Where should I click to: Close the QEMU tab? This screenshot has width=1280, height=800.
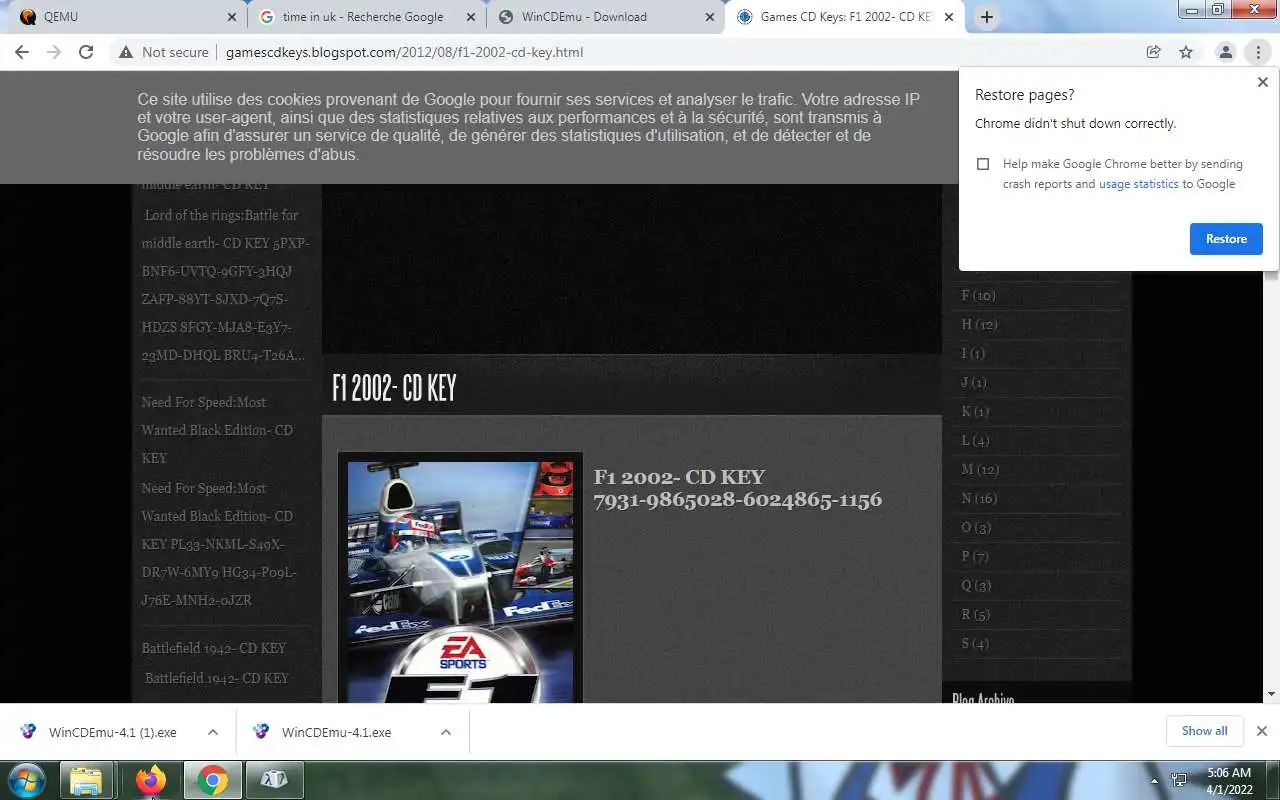point(232,17)
